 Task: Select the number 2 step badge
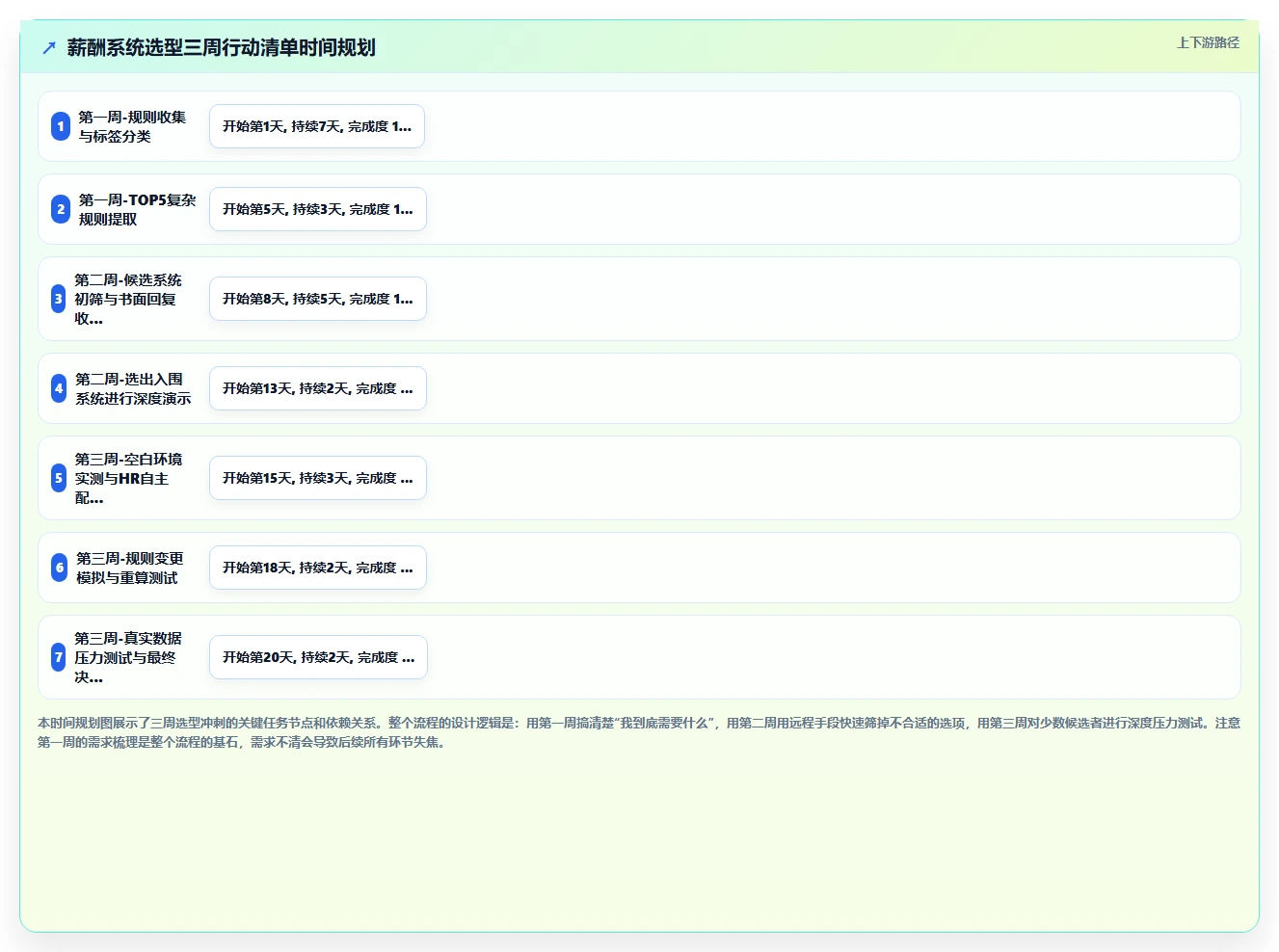click(61, 209)
